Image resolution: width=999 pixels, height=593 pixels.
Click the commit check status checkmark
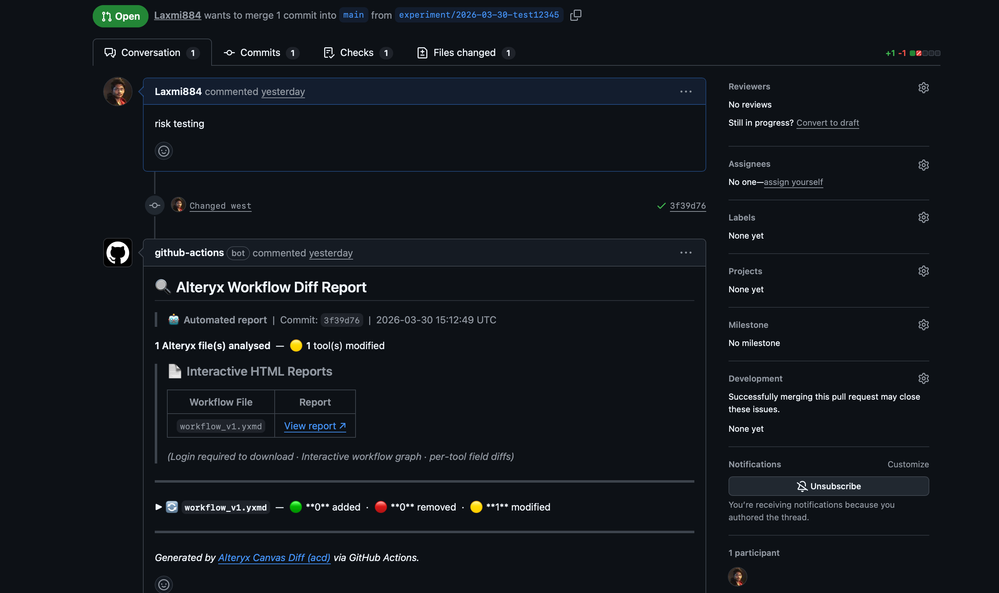click(x=661, y=206)
